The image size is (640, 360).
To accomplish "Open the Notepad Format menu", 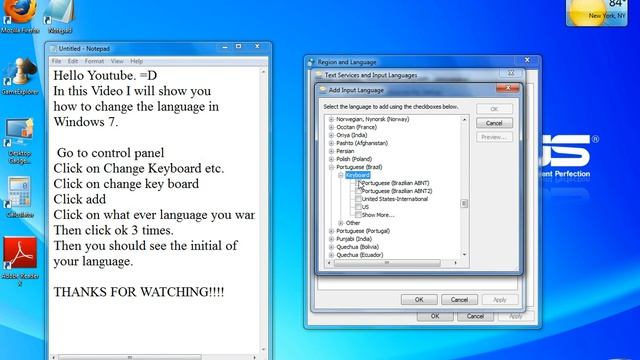I will 94,61.
